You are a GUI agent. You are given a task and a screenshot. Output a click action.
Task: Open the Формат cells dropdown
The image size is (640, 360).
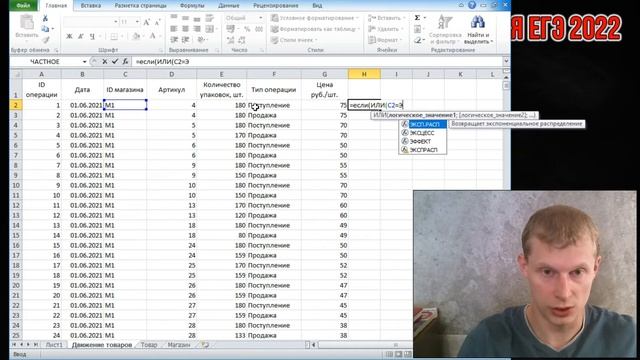pyautogui.click(x=386, y=40)
